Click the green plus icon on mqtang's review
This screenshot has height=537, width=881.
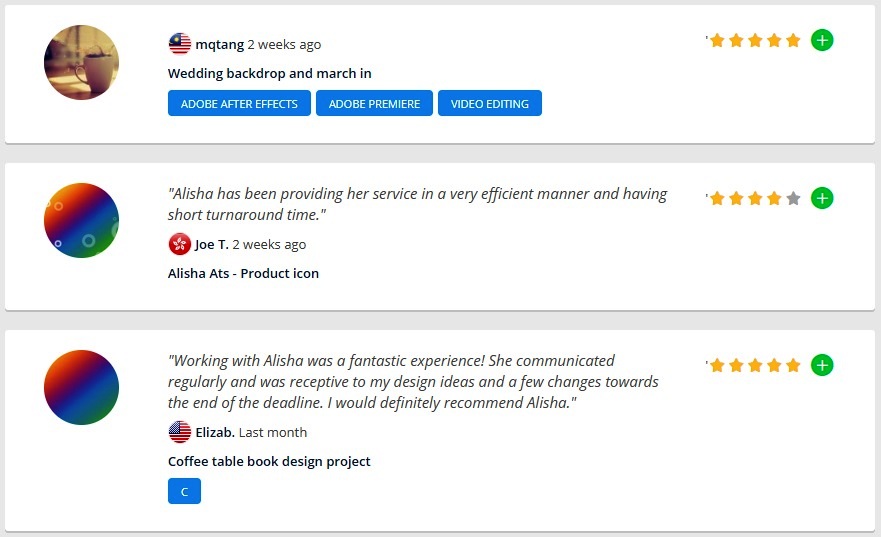(822, 41)
